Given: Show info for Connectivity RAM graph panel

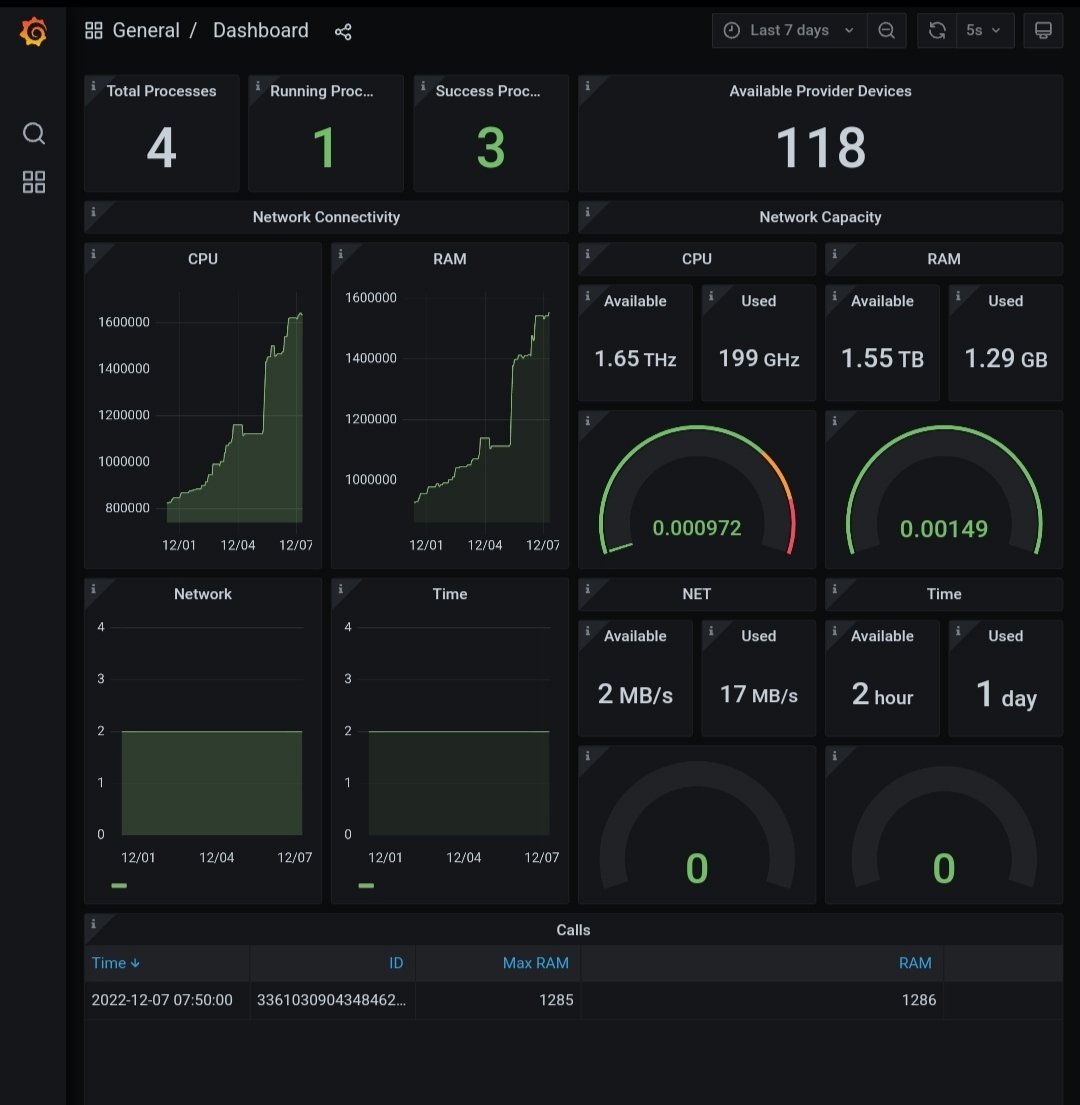Looking at the screenshot, I should point(340,253).
